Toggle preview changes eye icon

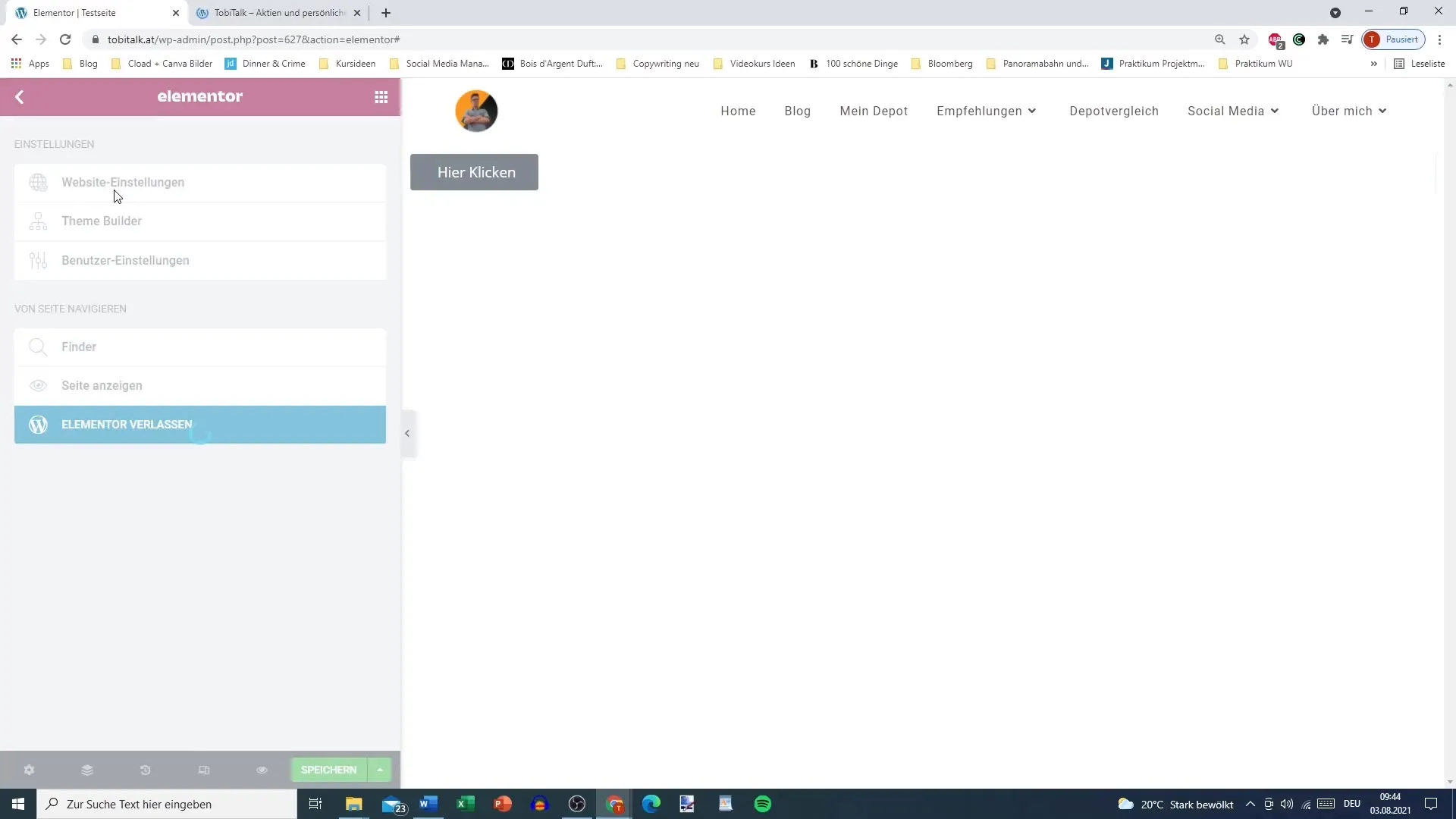[x=262, y=770]
